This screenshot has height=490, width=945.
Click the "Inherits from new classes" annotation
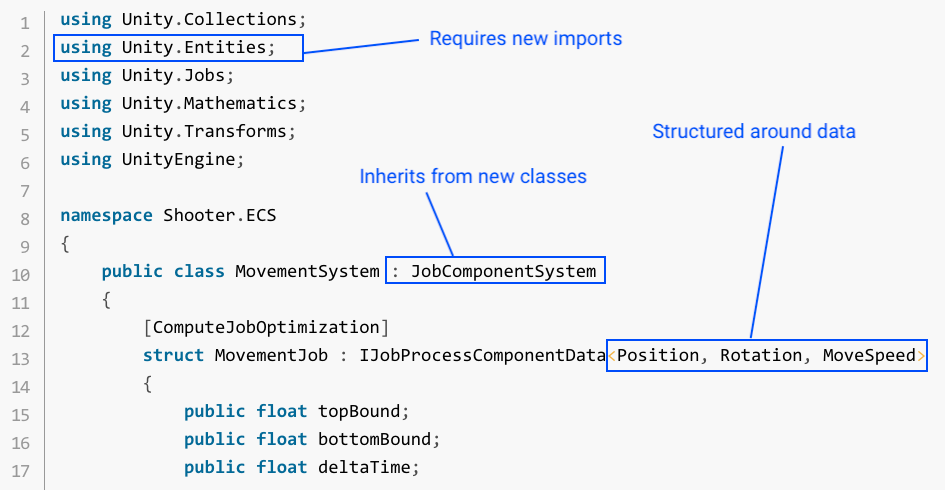coord(472,176)
